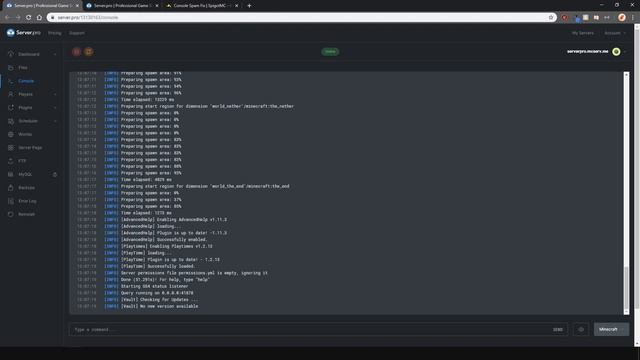Open the Scheduler sidebar icon
The width and height of the screenshot is (640, 360).
point(11,121)
